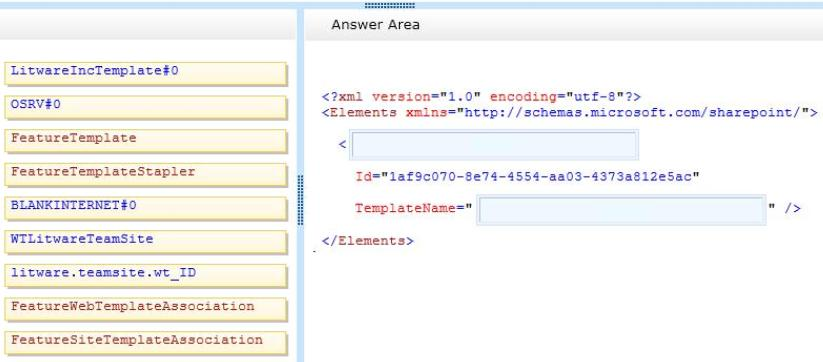The height and width of the screenshot is (362, 823).
Task: Click the empty TemplateName value box
Action: (621, 210)
